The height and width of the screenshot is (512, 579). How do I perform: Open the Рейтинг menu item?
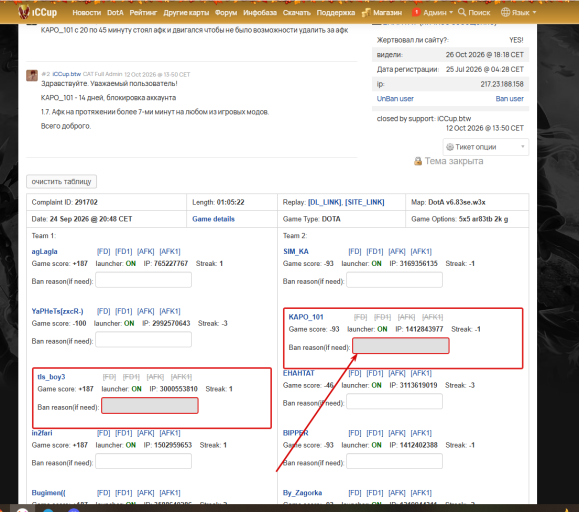click(143, 13)
